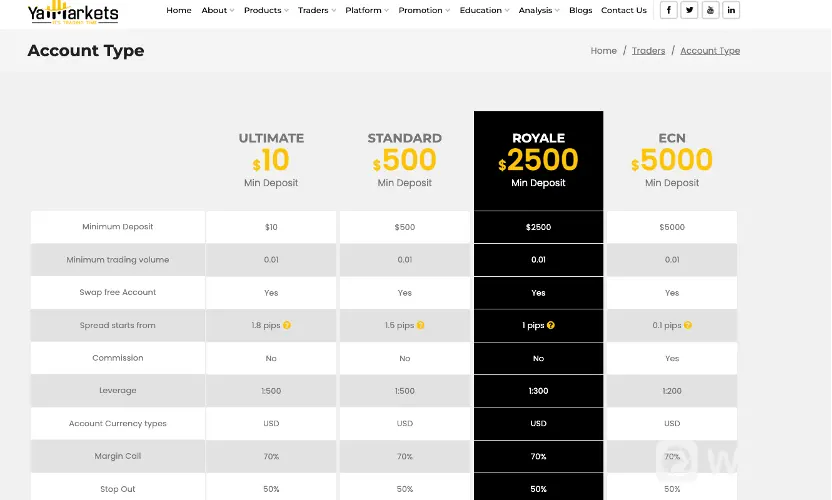This screenshot has height=500, width=832.
Task: Expand the Traders menu
Action: point(317,10)
